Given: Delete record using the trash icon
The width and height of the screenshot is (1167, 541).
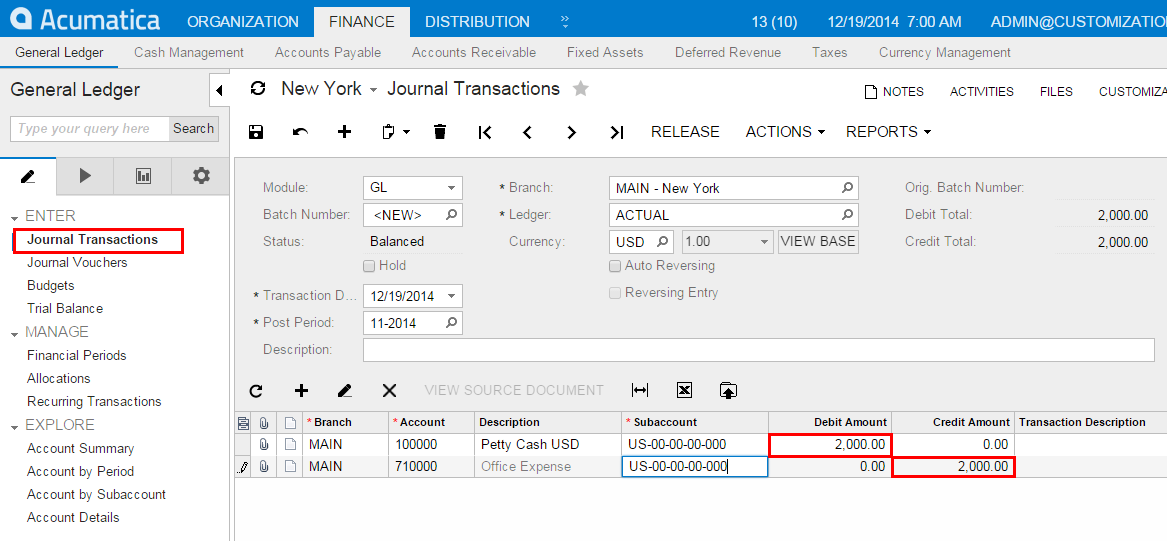Looking at the screenshot, I should [440, 132].
